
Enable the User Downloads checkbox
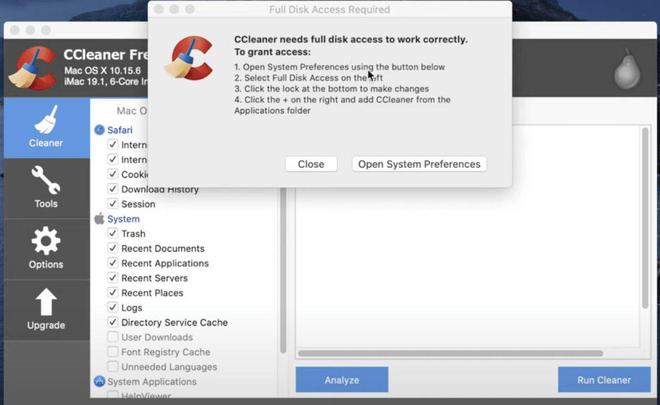pos(112,337)
